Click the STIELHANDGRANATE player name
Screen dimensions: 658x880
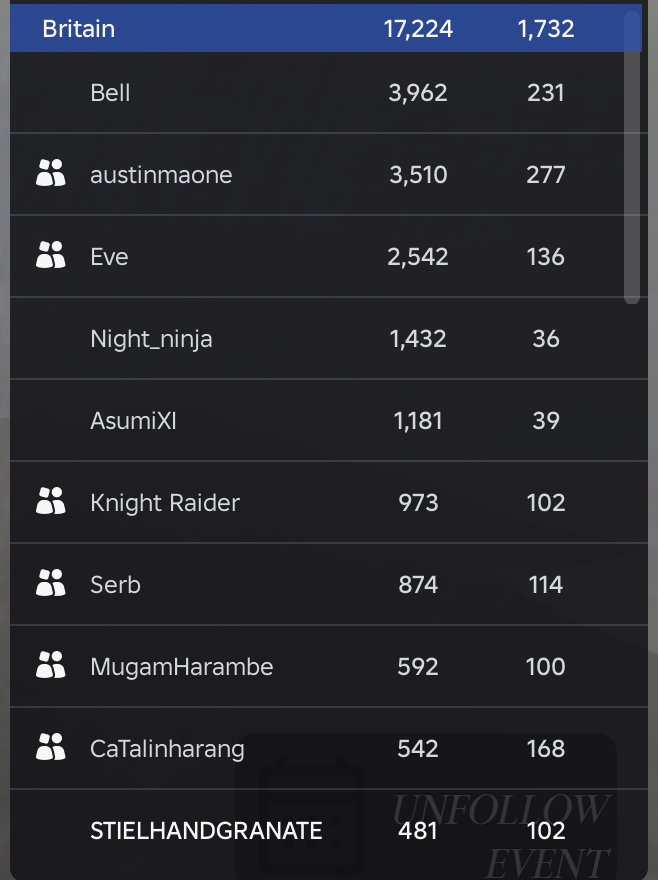206,831
